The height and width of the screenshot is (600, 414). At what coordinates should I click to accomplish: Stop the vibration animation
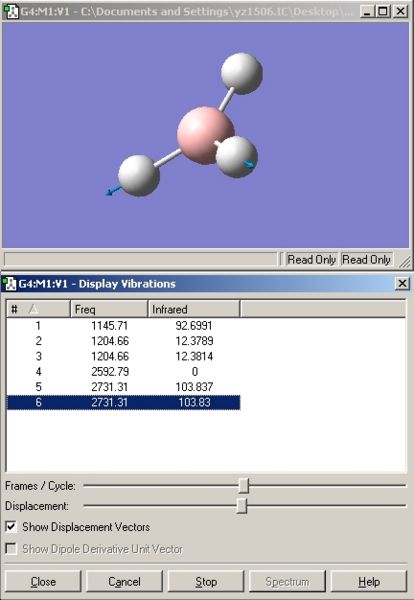pyautogui.click(x=206, y=582)
